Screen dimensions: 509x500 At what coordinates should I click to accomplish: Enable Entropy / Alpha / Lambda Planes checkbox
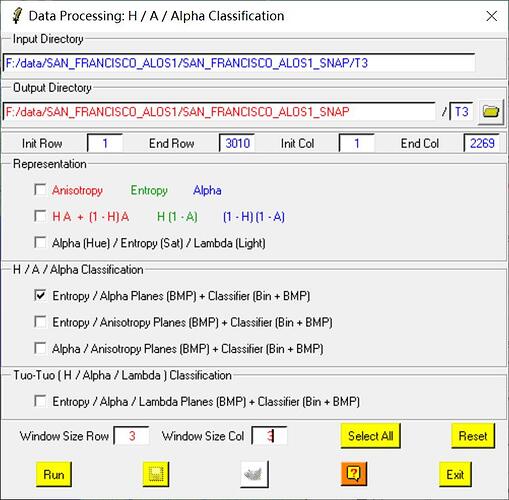(x=40, y=401)
